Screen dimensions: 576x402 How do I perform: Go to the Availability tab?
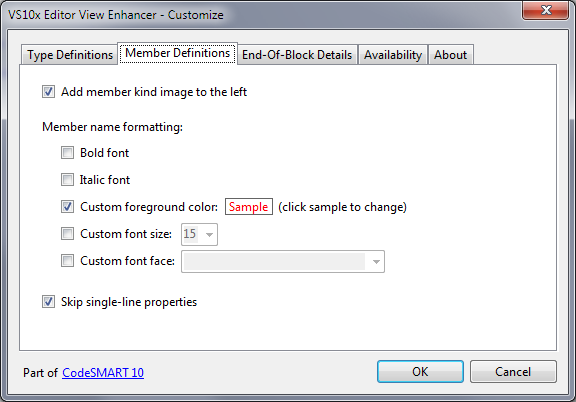(x=393, y=55)
